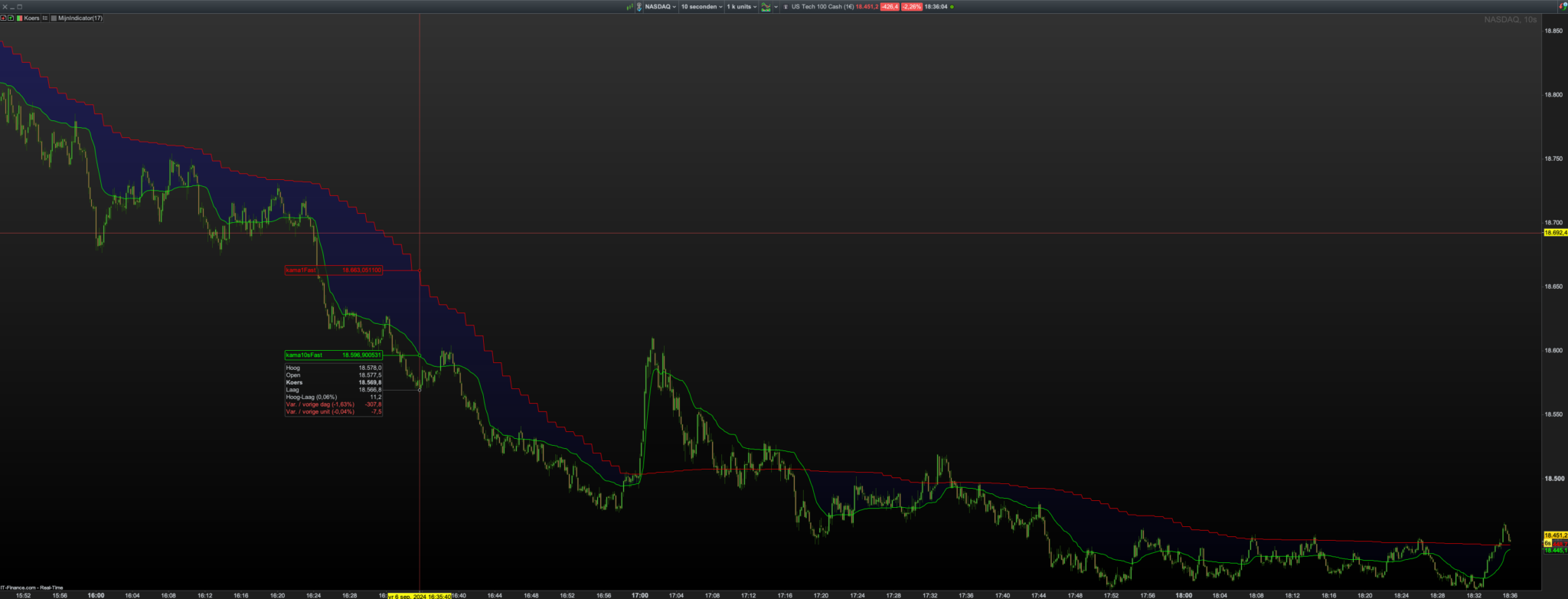Click the kama10sFast green value label
The image size is (1568, 599).
tap(333, 355)
